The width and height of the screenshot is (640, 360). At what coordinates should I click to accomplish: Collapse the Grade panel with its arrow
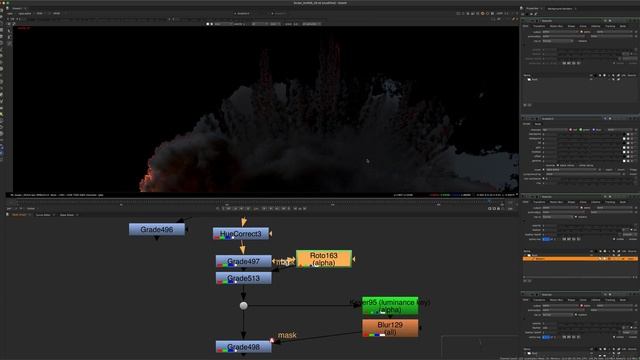click(x=524, y=119)
